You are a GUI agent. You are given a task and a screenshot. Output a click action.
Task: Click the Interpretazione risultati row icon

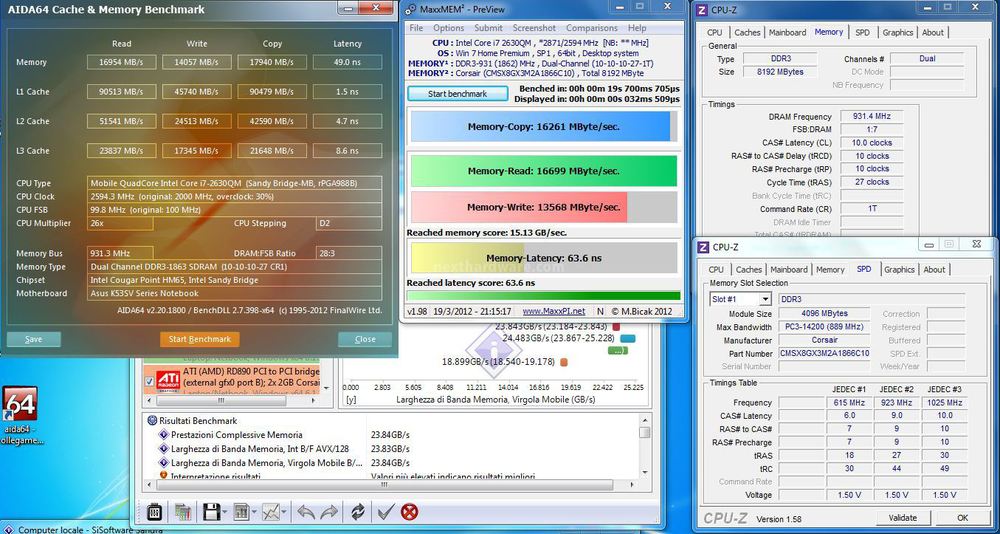click(x=163, y=476)
